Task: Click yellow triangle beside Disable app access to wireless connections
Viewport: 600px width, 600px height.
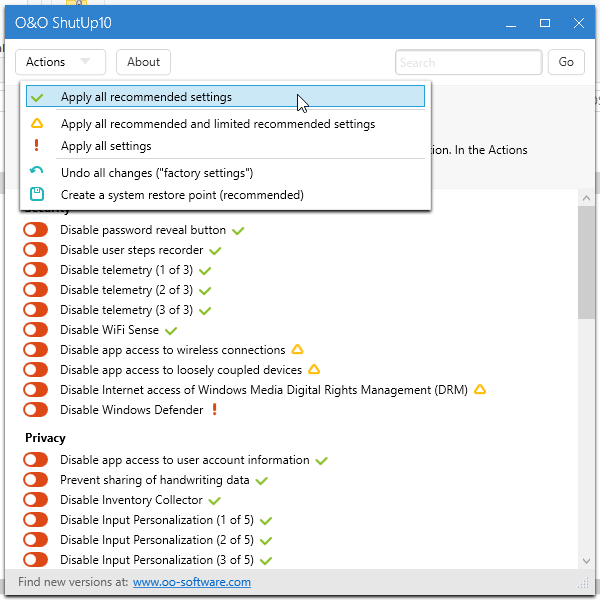Action: point(297,349)
